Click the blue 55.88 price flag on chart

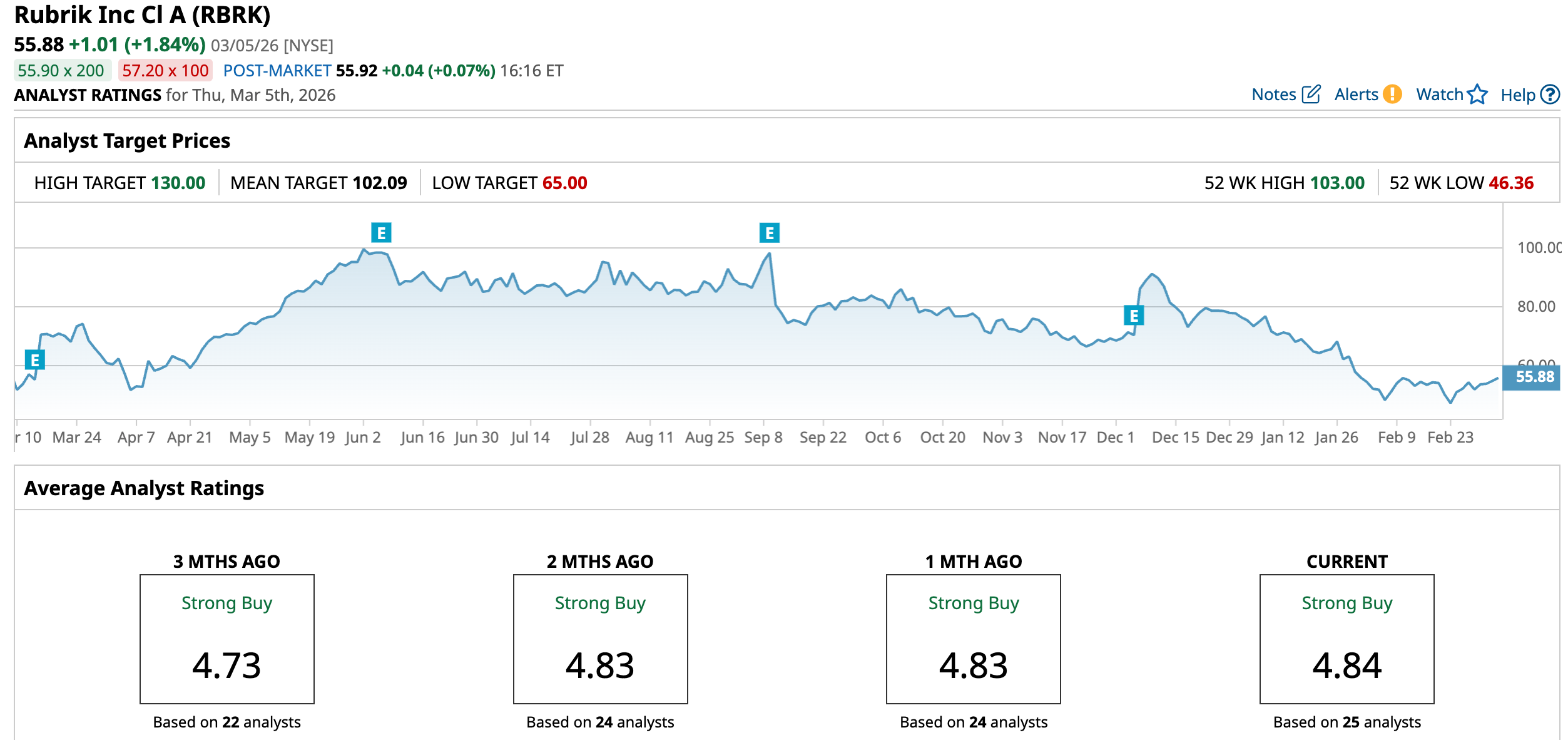coord(1533,377)
